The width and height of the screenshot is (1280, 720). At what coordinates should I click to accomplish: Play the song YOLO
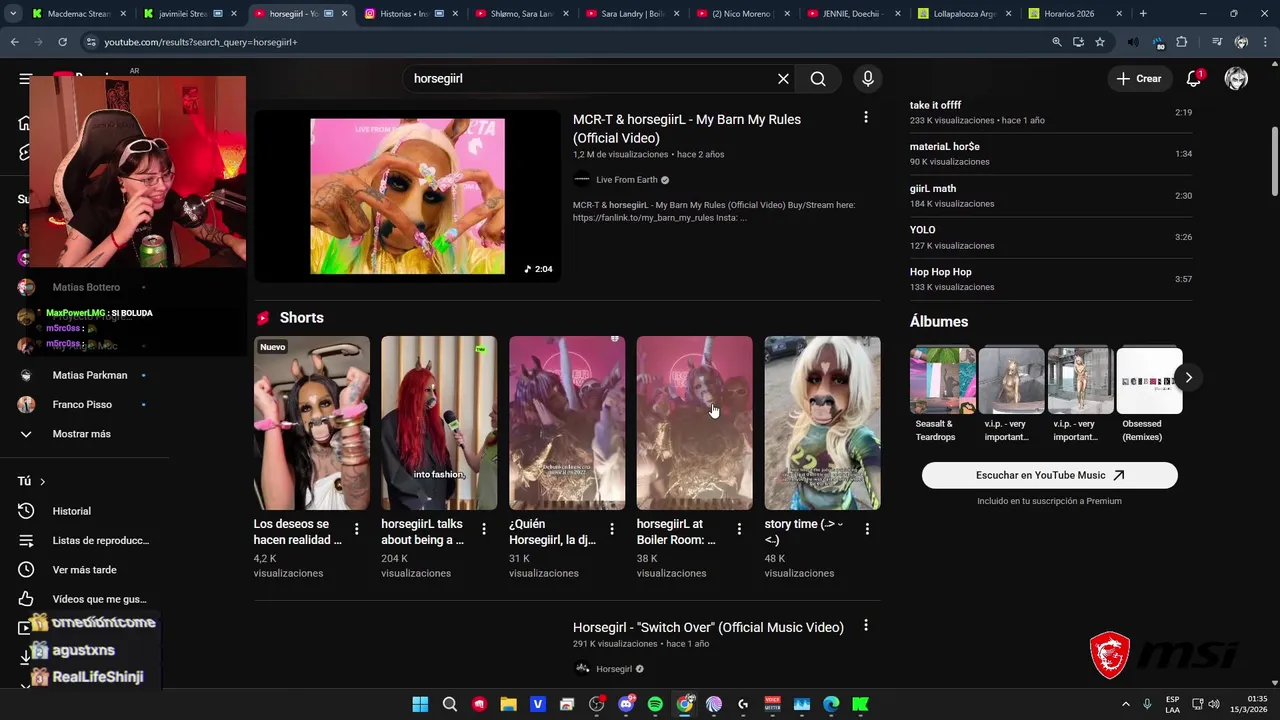click(1050, 237)
